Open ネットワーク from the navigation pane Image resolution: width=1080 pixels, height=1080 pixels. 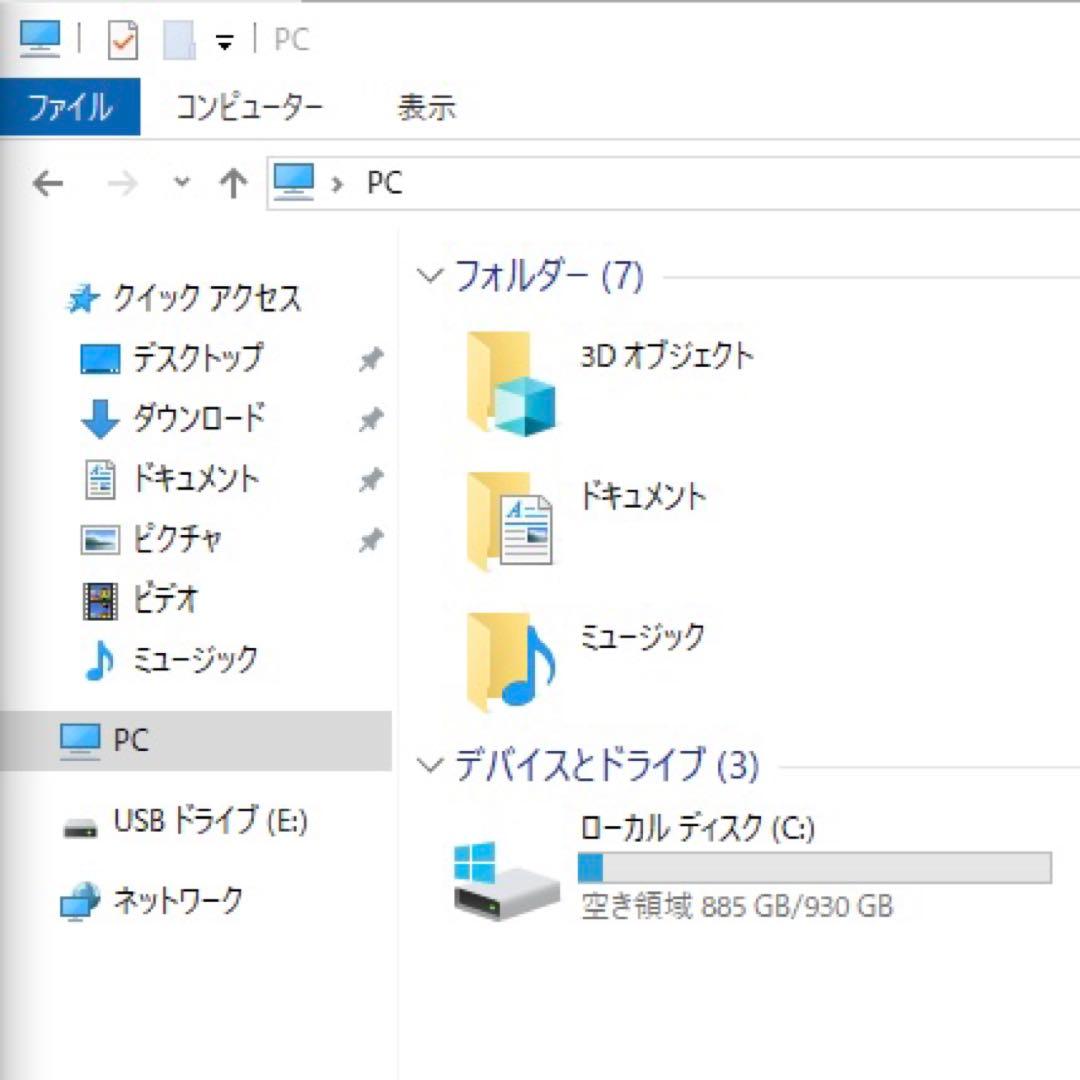[175, 900]
